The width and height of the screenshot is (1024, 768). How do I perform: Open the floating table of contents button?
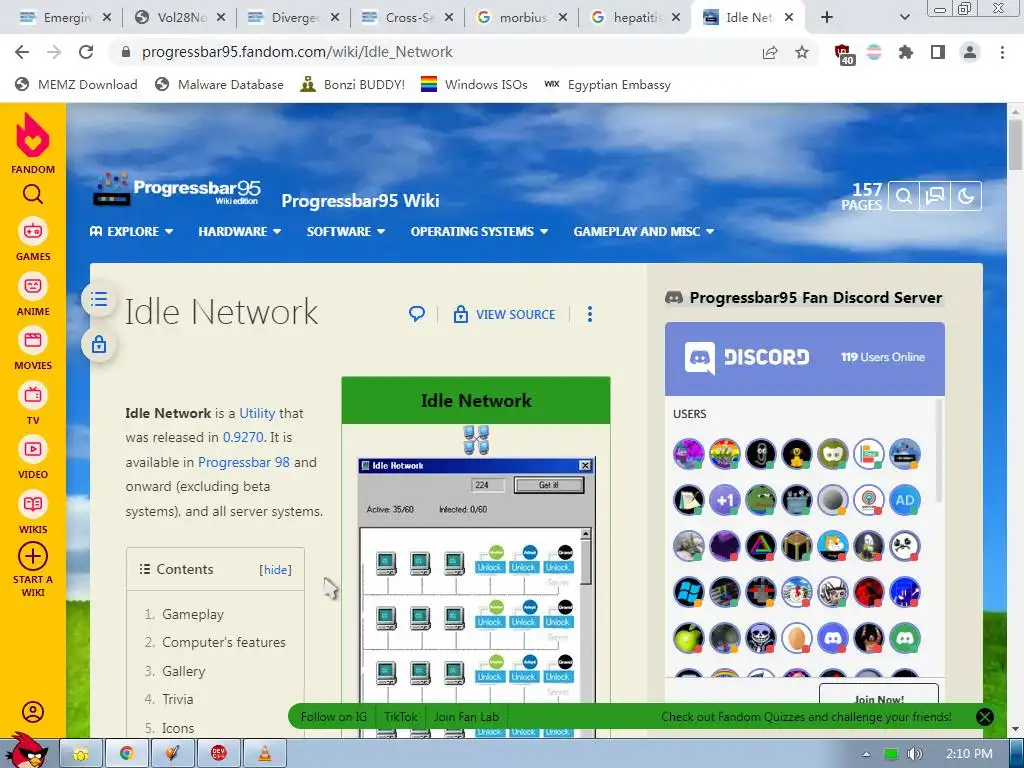coord(99,299)
